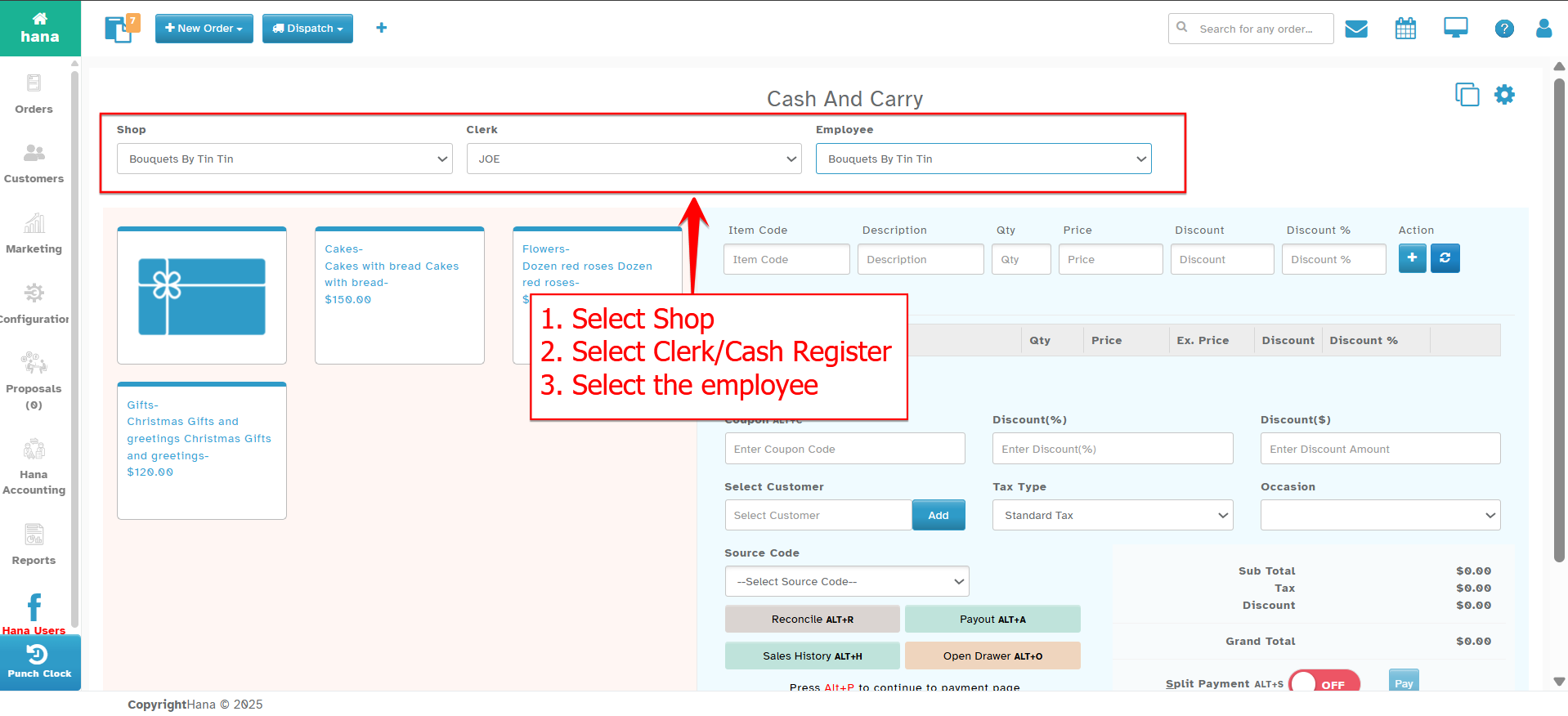Open the Clerk dropdown showing JOE

click(634, 159)
